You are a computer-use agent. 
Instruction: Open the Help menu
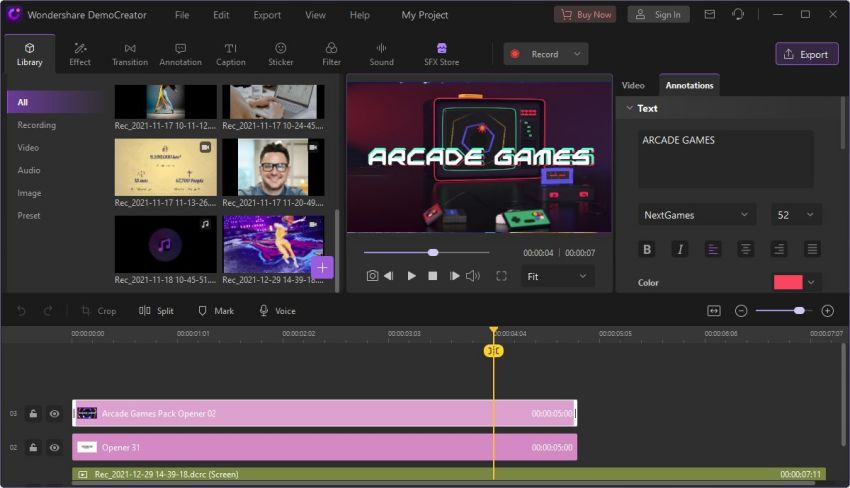coord(359,15)
